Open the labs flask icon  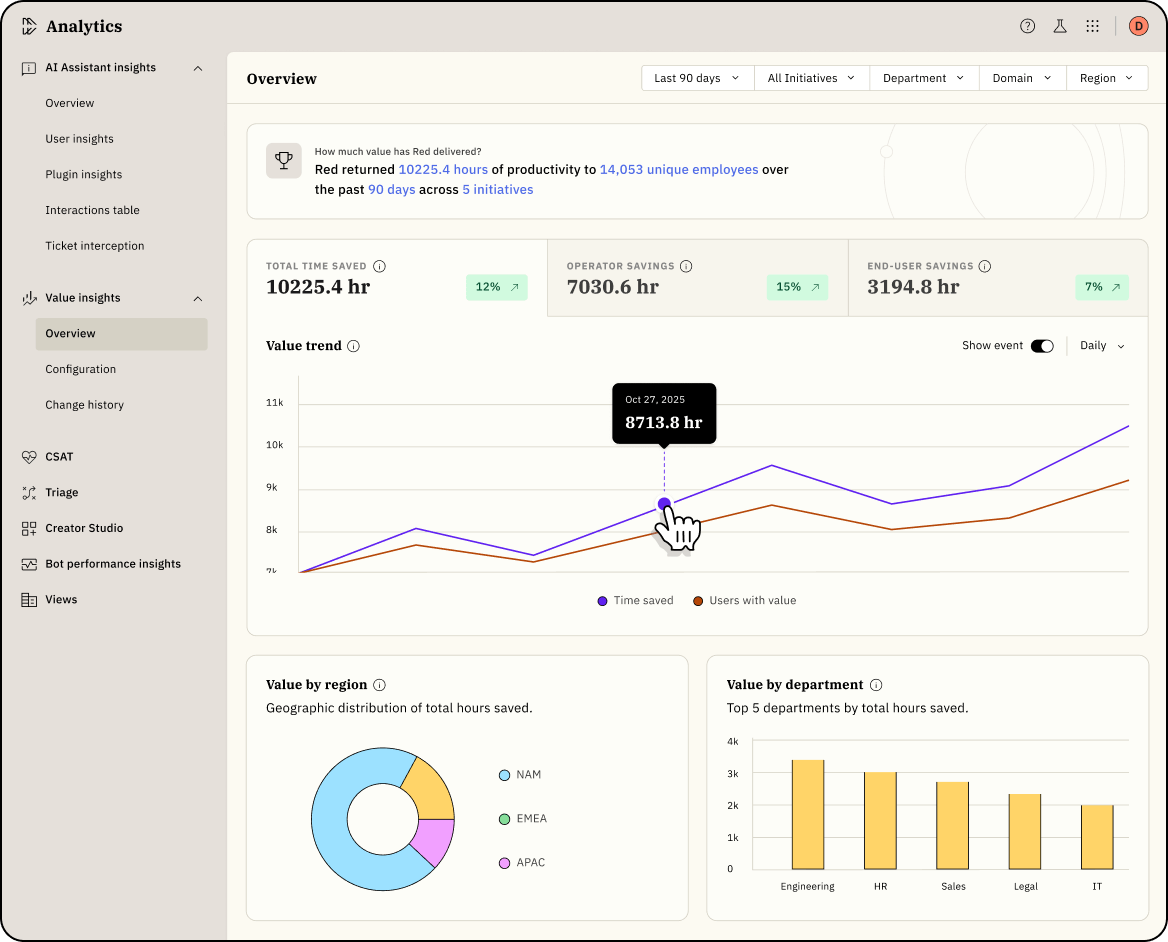(x=1060, y=27)
